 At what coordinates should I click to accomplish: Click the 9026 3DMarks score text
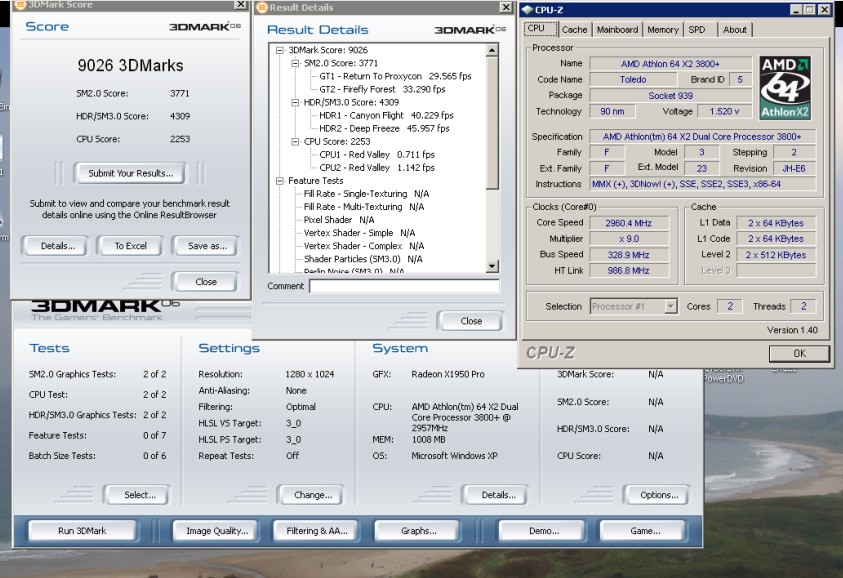click(x=130, y=66)
